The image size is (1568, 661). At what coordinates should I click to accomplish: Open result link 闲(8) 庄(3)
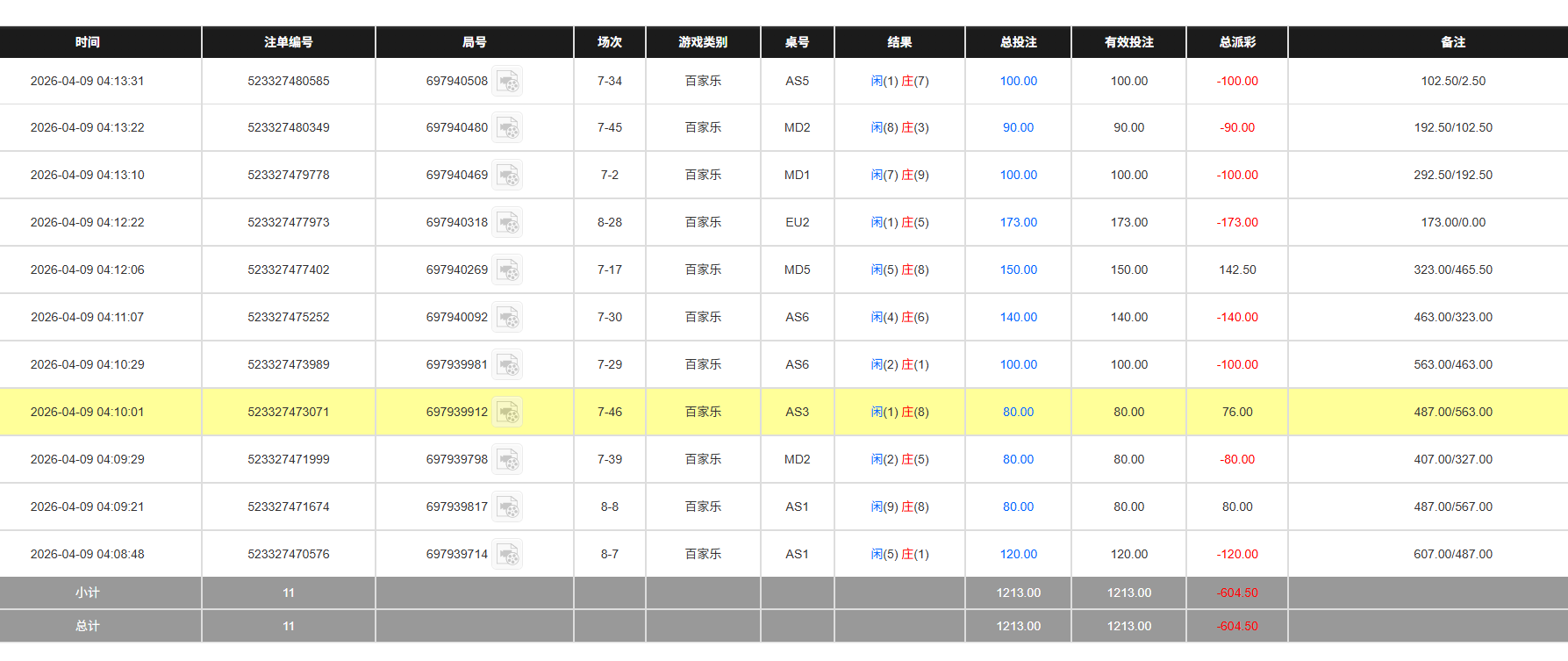tap(899, 128)
